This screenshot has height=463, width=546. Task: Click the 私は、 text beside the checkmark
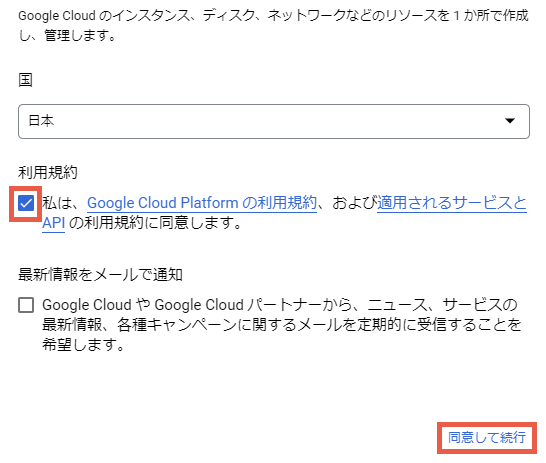62,203
